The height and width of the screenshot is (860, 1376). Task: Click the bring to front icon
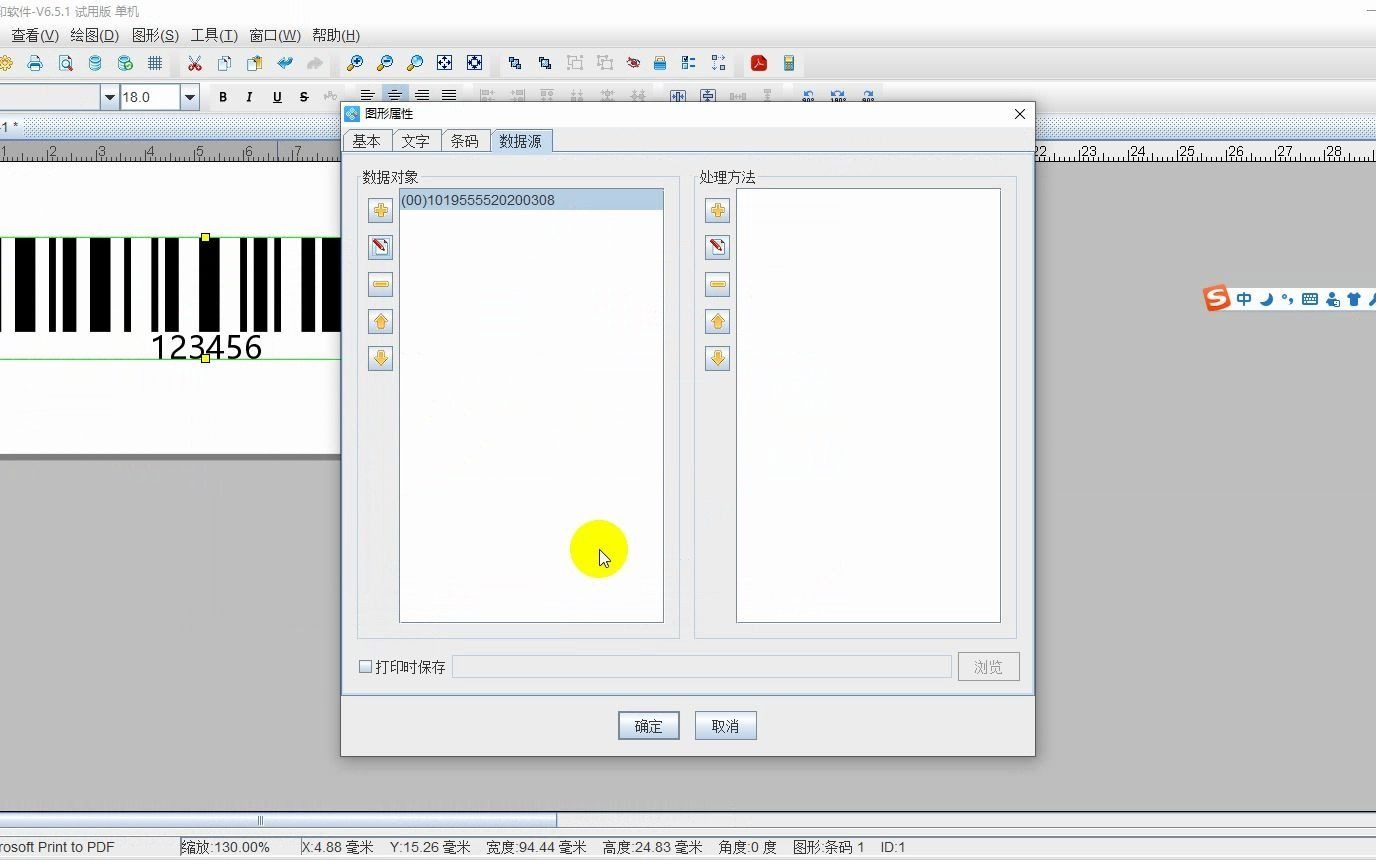point(515,63)
